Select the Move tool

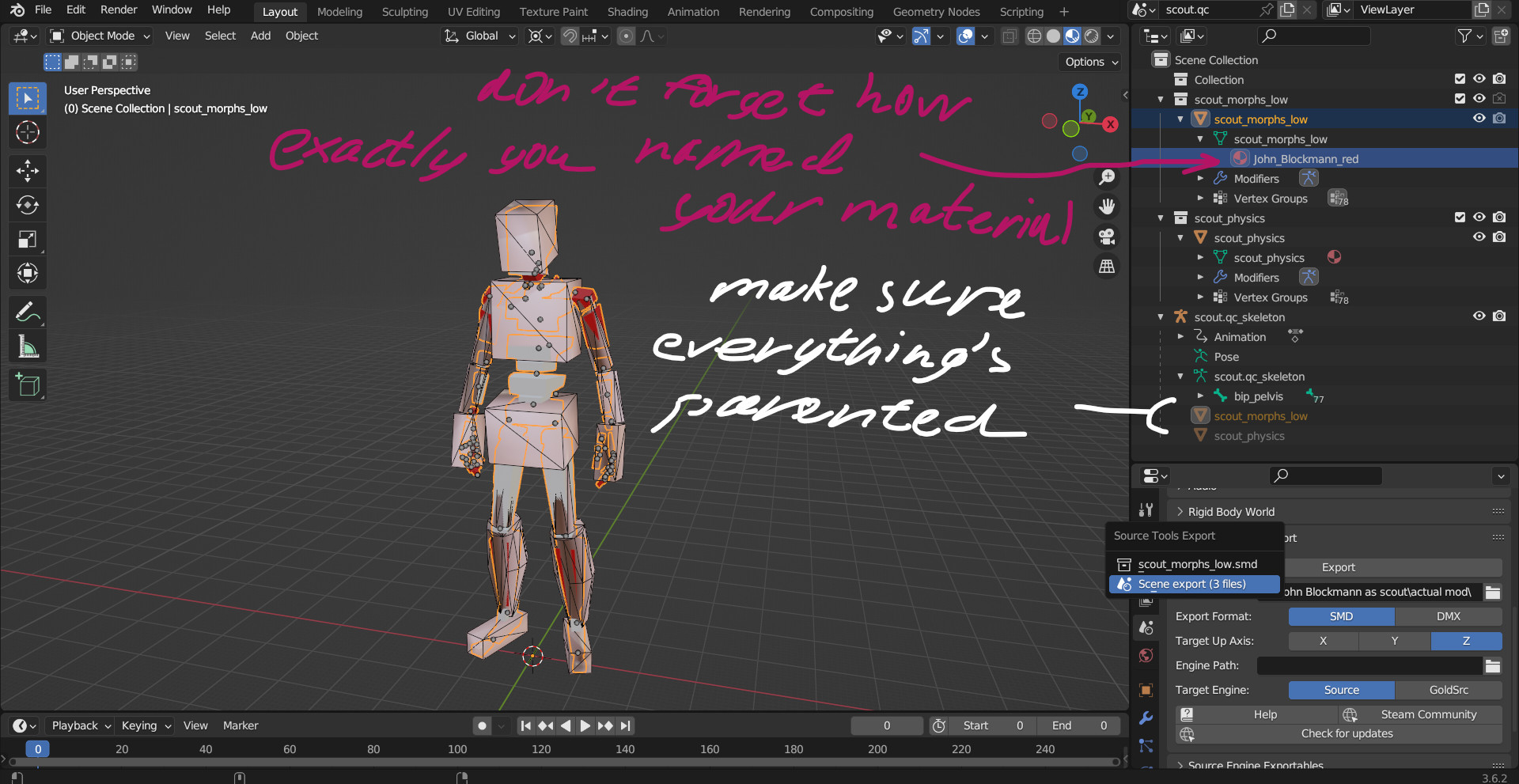coord(28,171)
